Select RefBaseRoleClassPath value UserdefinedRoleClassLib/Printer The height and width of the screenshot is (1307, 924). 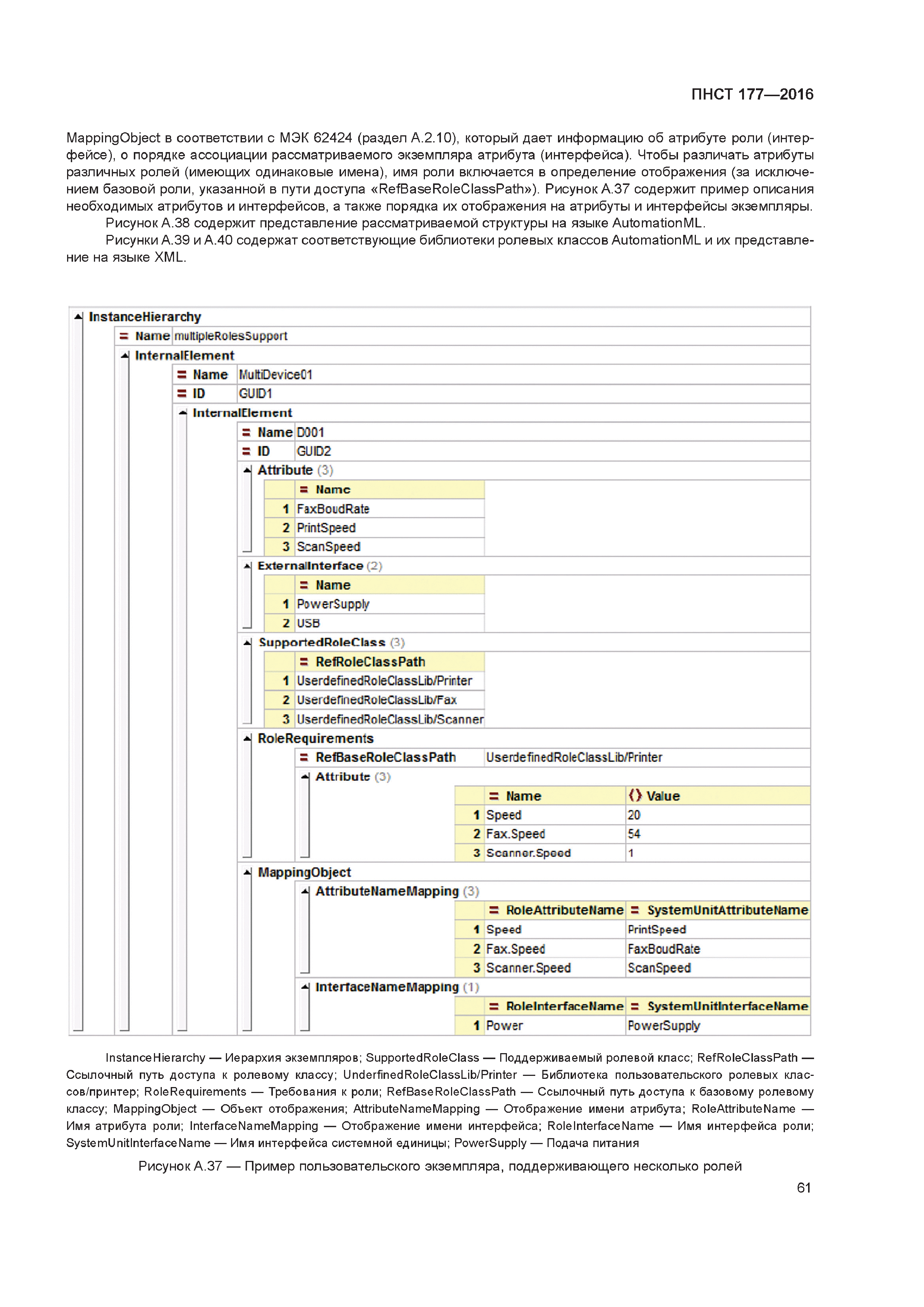coord(647,758)
